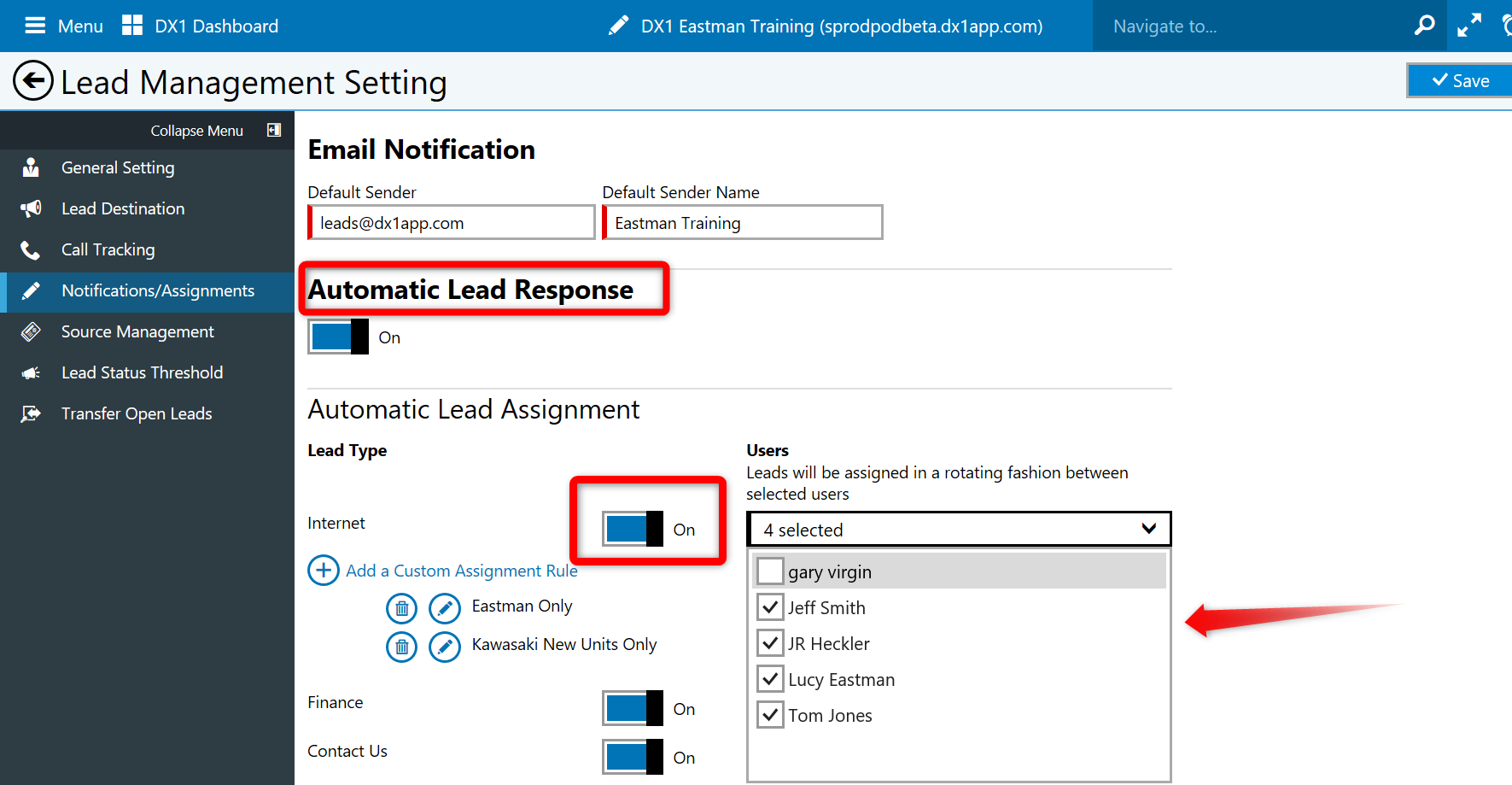Click the Menu label in top bar
This screenshot has width=1512, height=785.
click(x=80, y=26)
